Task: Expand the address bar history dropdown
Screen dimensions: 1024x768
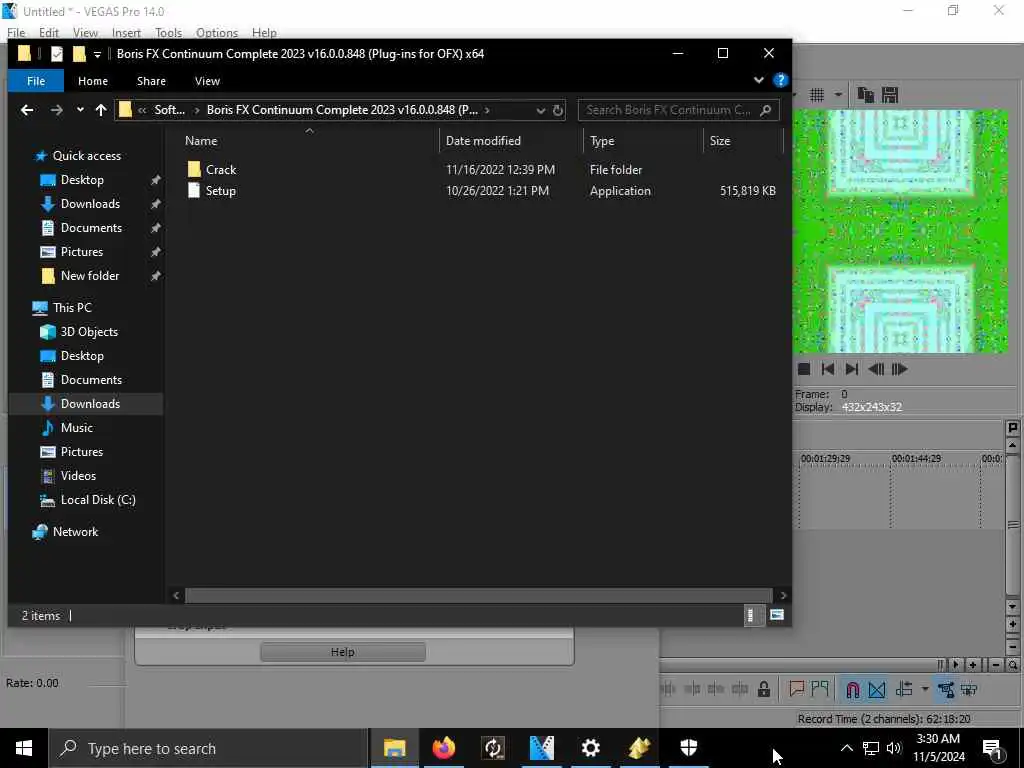Action: 540,110
